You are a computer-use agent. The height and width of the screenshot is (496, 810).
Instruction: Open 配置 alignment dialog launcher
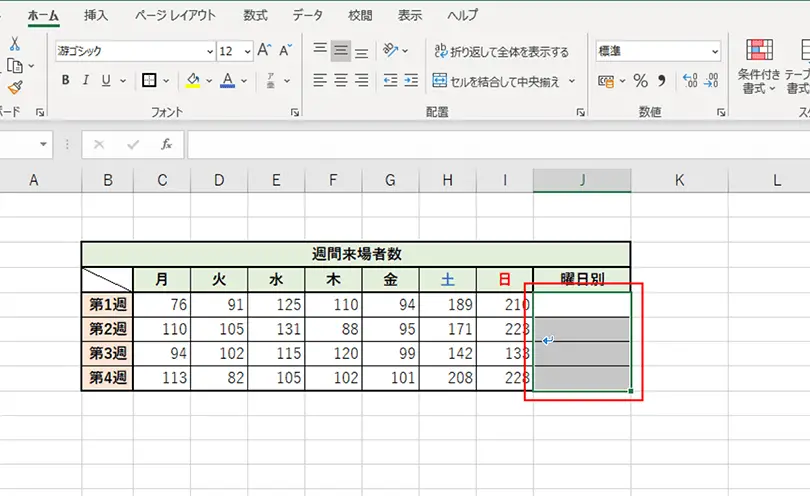pyautogui.click(x=581, y=112)
